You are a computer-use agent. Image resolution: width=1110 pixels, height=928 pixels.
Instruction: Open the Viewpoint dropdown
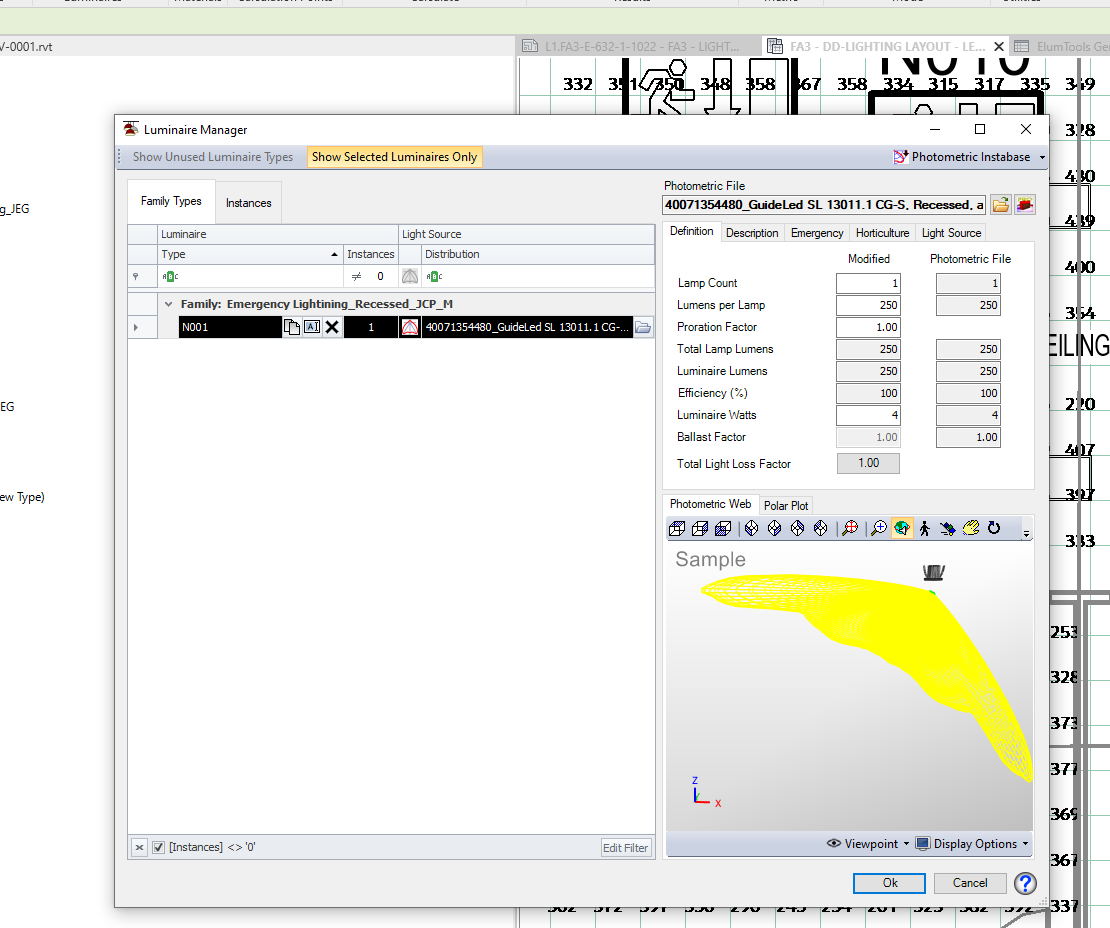[x=866, y=843]
